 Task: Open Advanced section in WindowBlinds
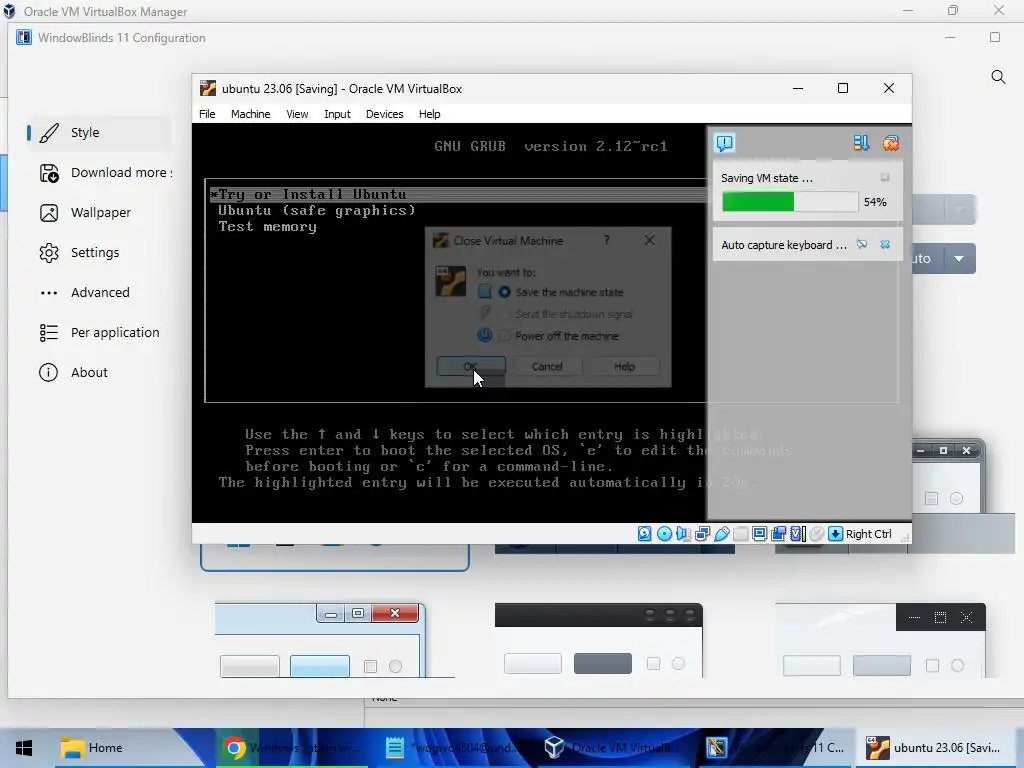tap(99, 292)
